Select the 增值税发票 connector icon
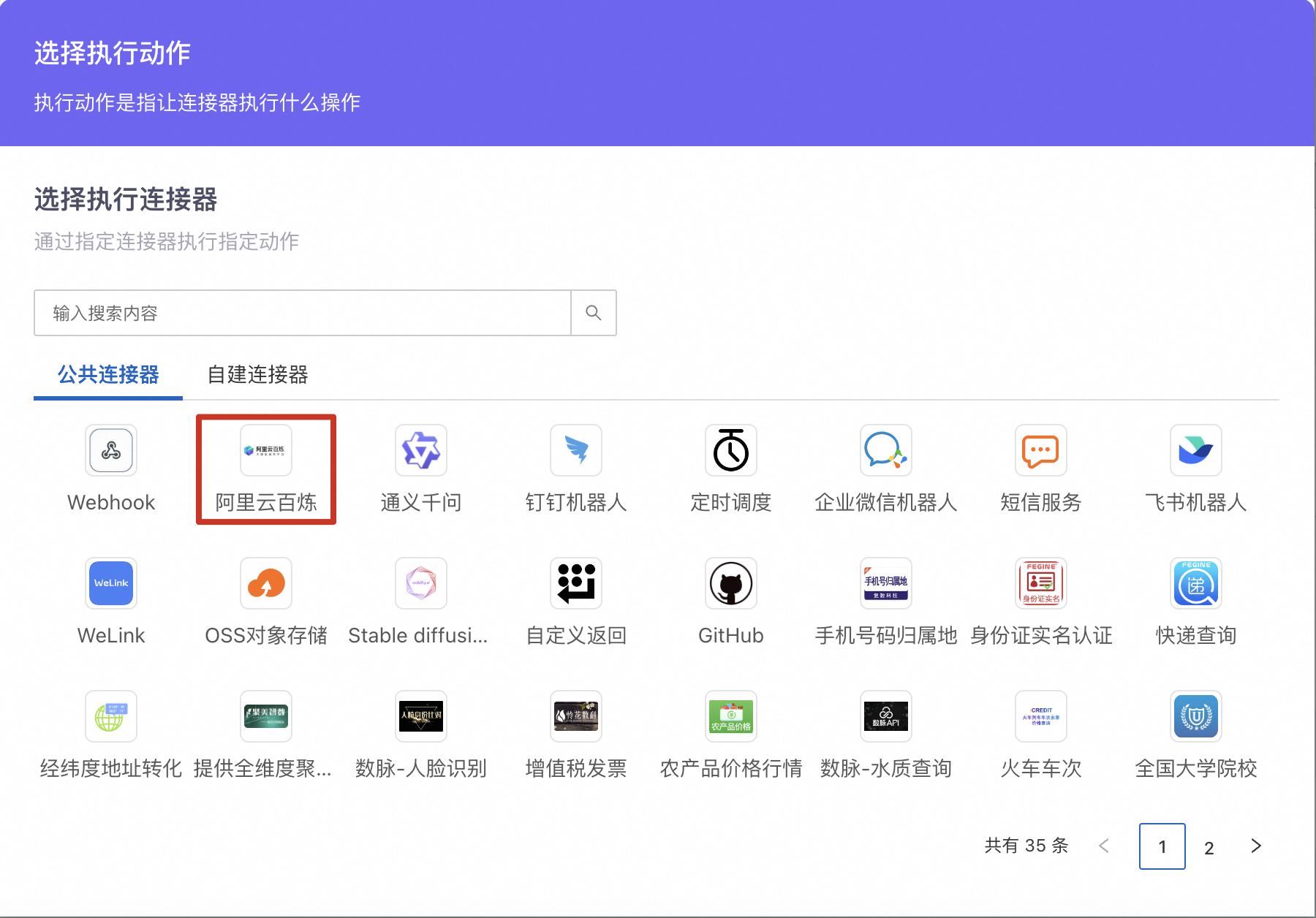Viewport: 1316px width, 918px height. point(576,716)
